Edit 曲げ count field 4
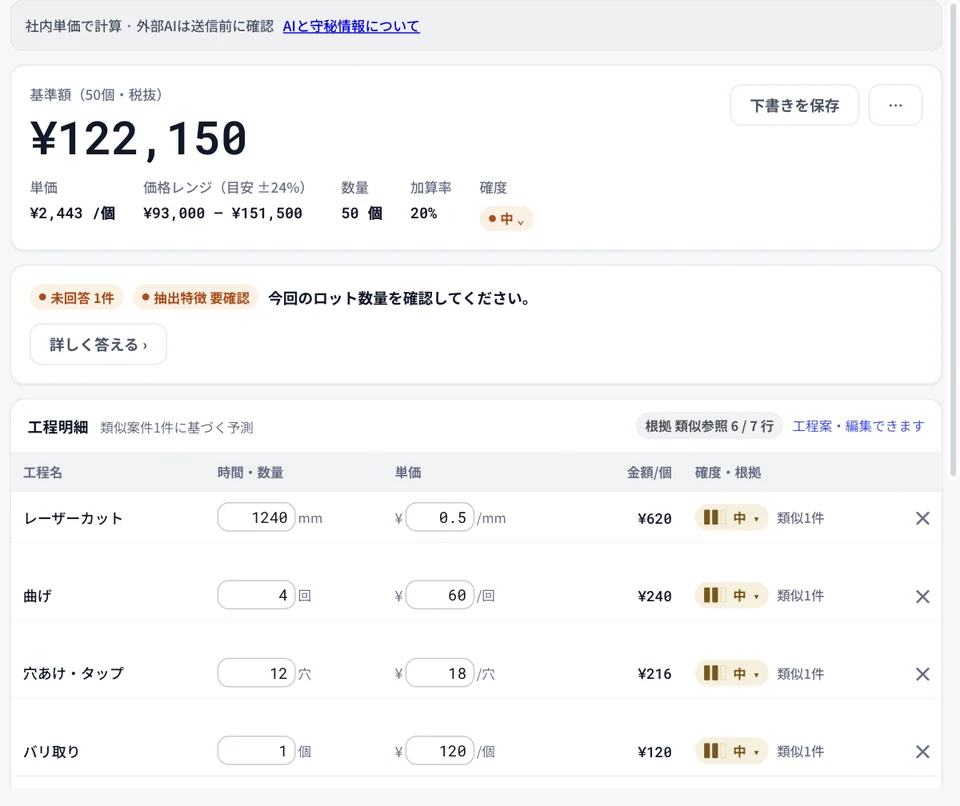The image size is (960, 806). tap(256, 595)
